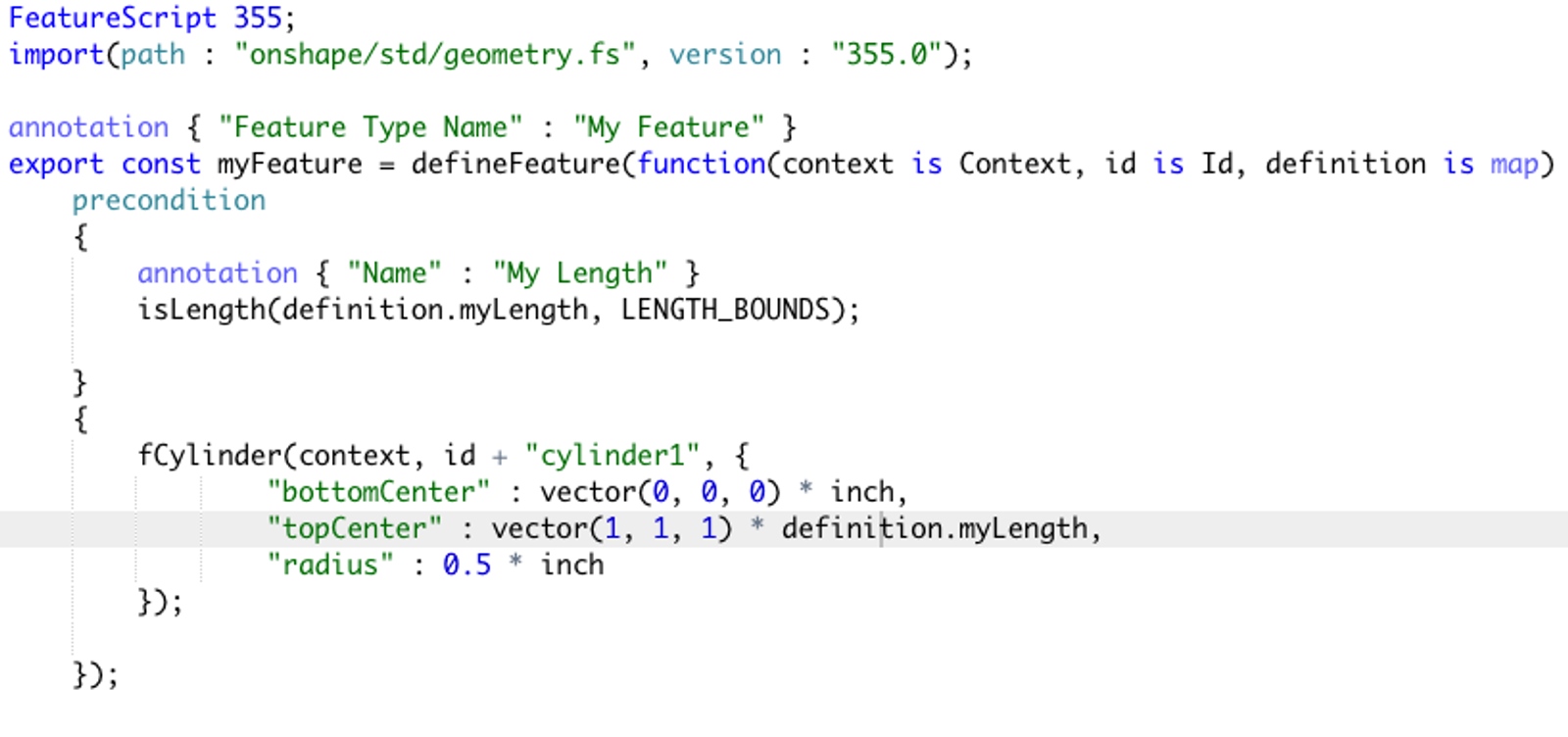The image size is (1568, 737).
Task: Place cursor on the import keyword
Action: click(x=56, y=54)
